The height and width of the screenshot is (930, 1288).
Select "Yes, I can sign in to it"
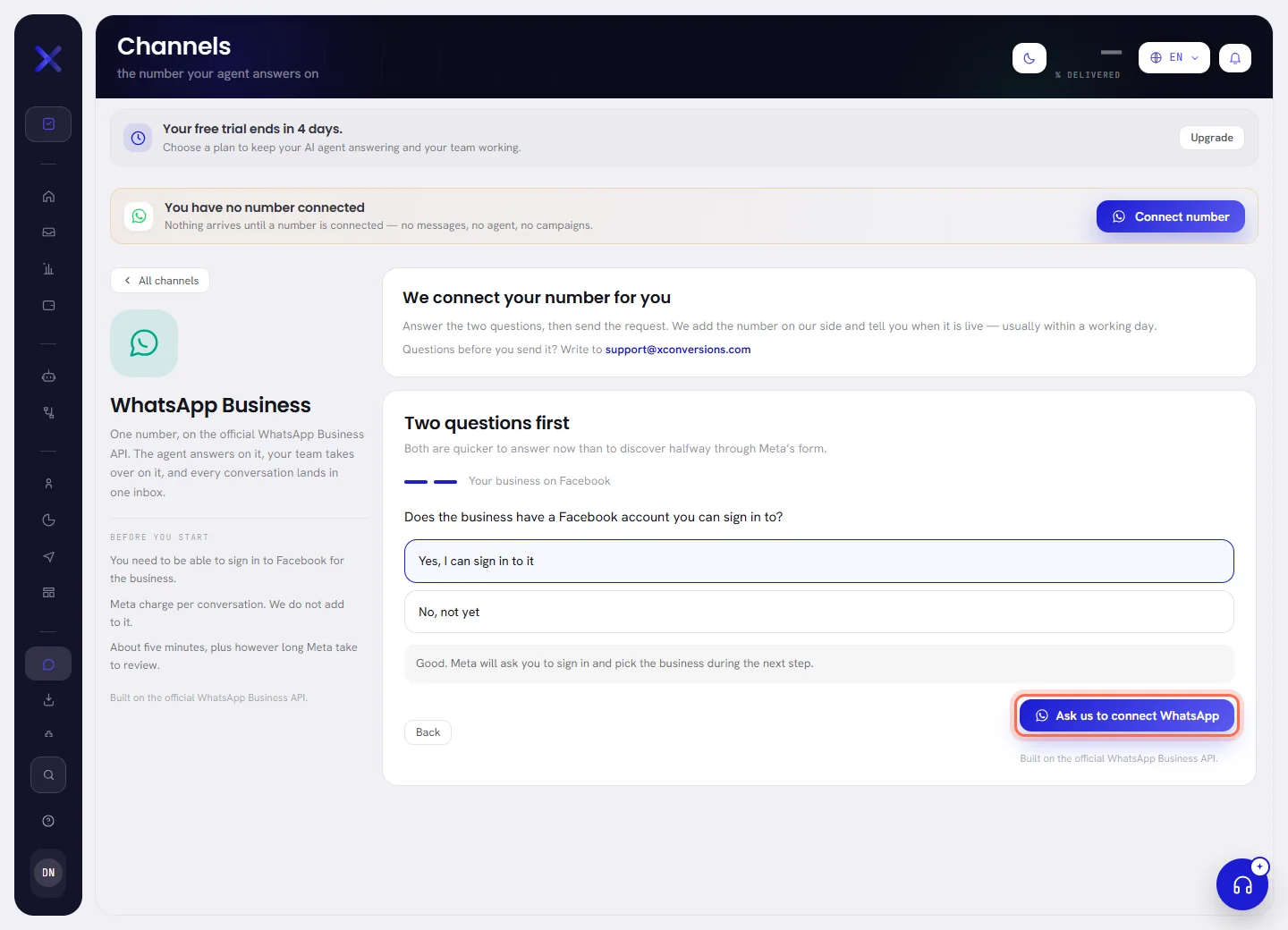(x=819, y=561)
